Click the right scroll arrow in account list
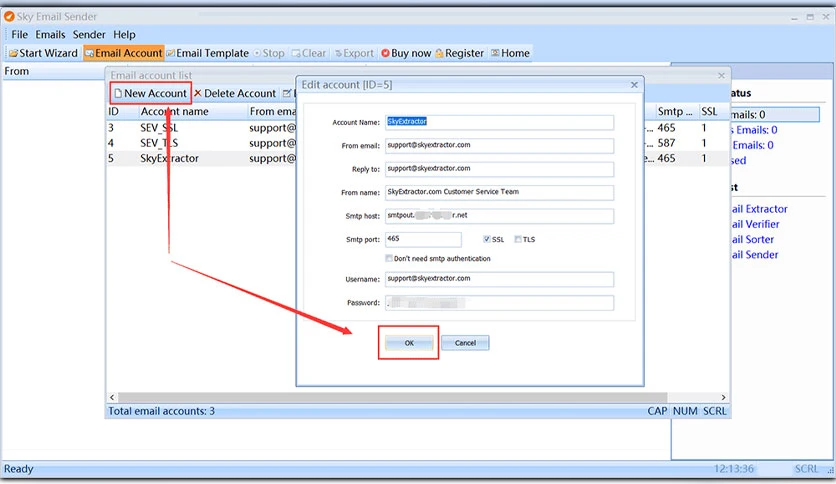The width and height of the screenshot is (836, 484). click(723, 397)
